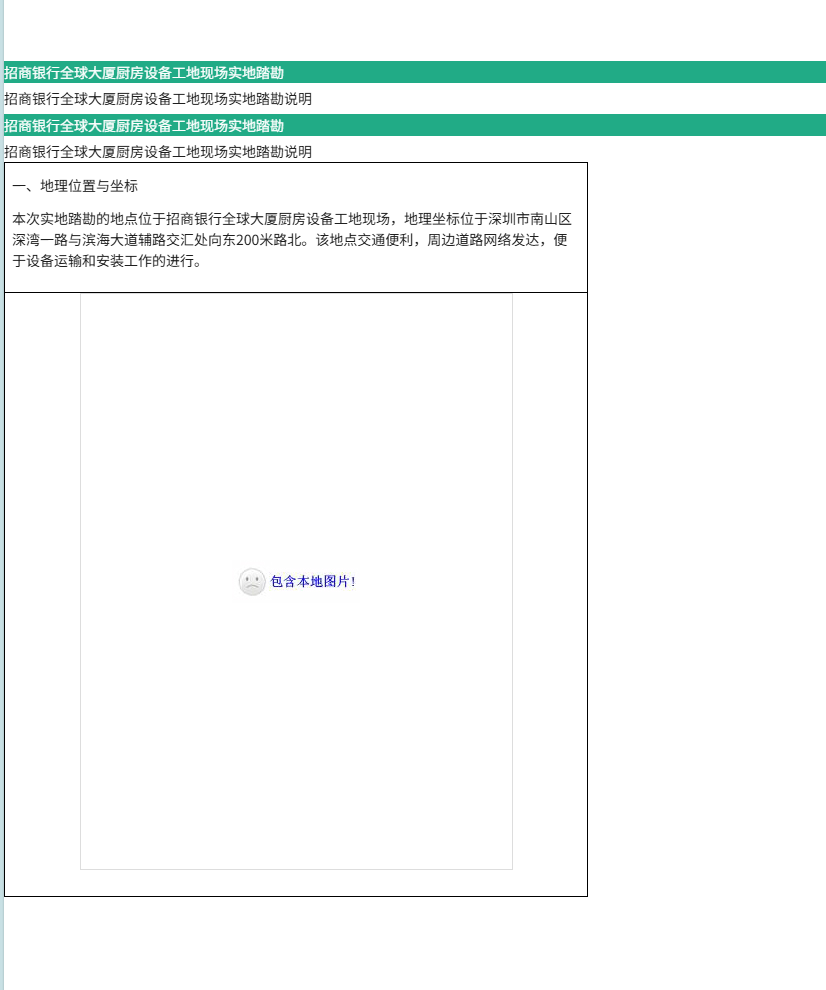This screenshot has height=990, width=826.
Task: Click the light blue strip on left edge
Action: (1, 500)
